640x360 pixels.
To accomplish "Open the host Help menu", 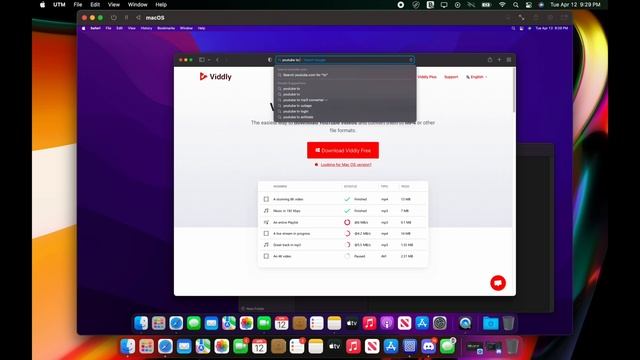I will click(x=161, y=4).
